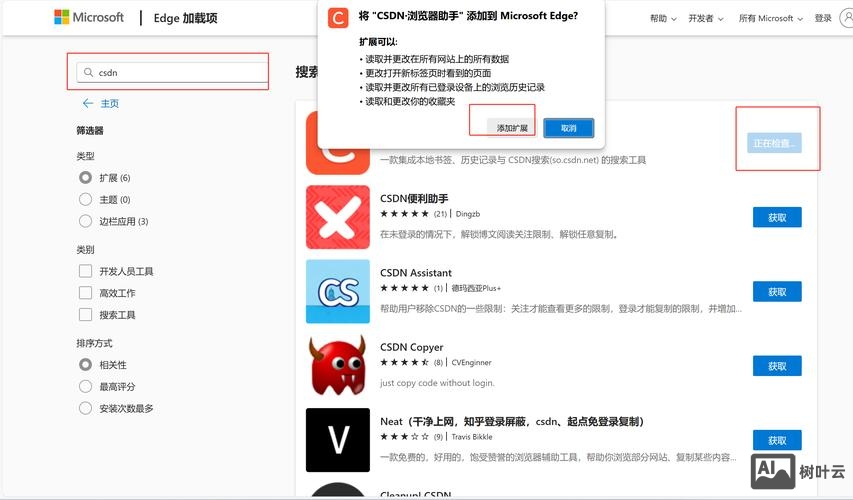Check the 搜索工具 category
853x500 pixels.
pyautogui.click(x=85, y=314)
